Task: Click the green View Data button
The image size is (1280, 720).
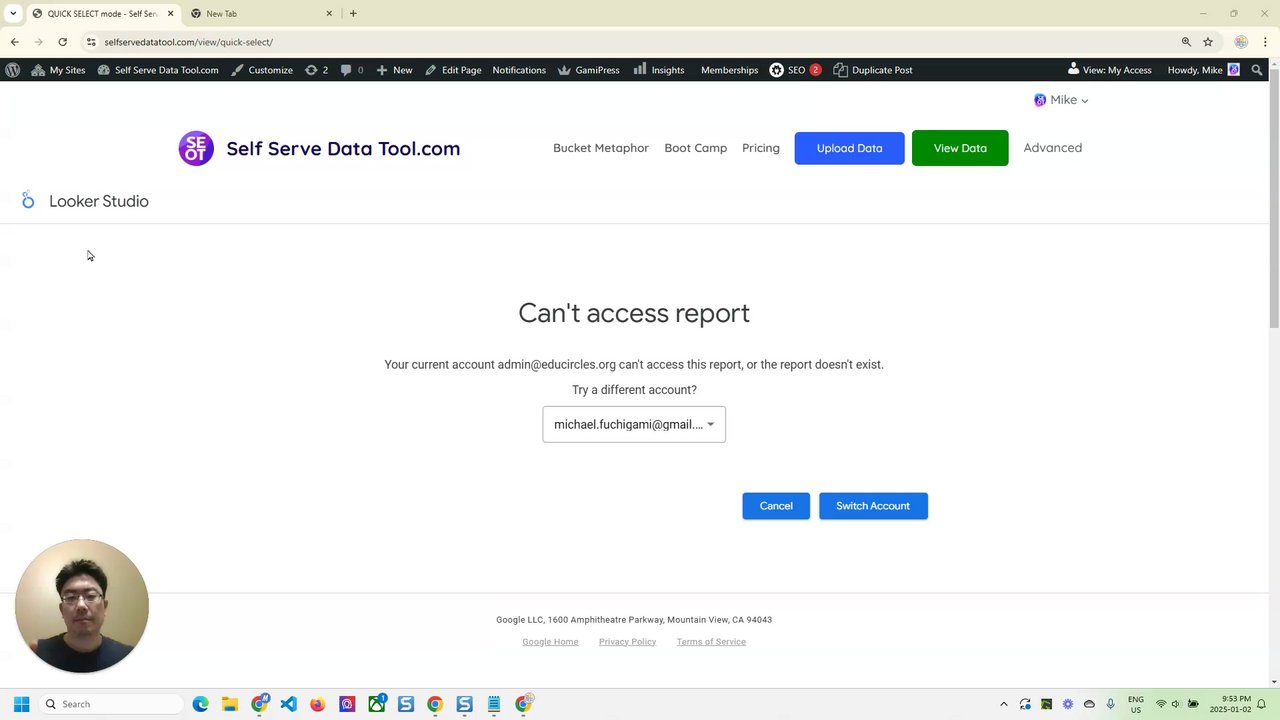Action: [x=960, y=148]
